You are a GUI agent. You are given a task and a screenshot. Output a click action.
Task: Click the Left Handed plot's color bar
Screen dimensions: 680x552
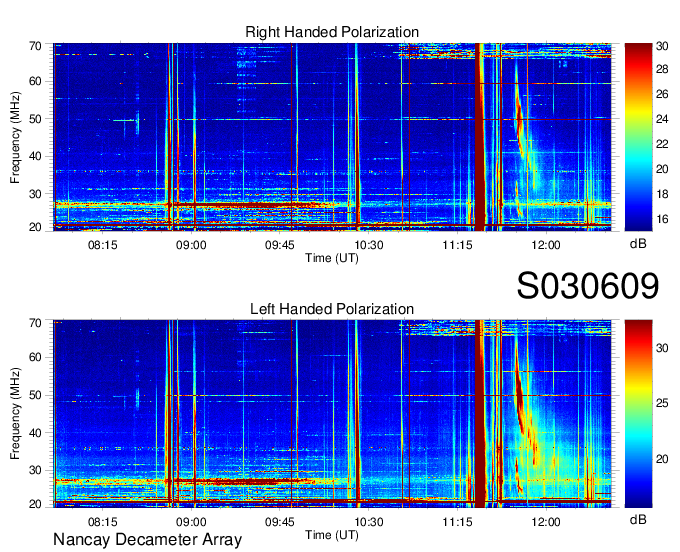point(638,414)
